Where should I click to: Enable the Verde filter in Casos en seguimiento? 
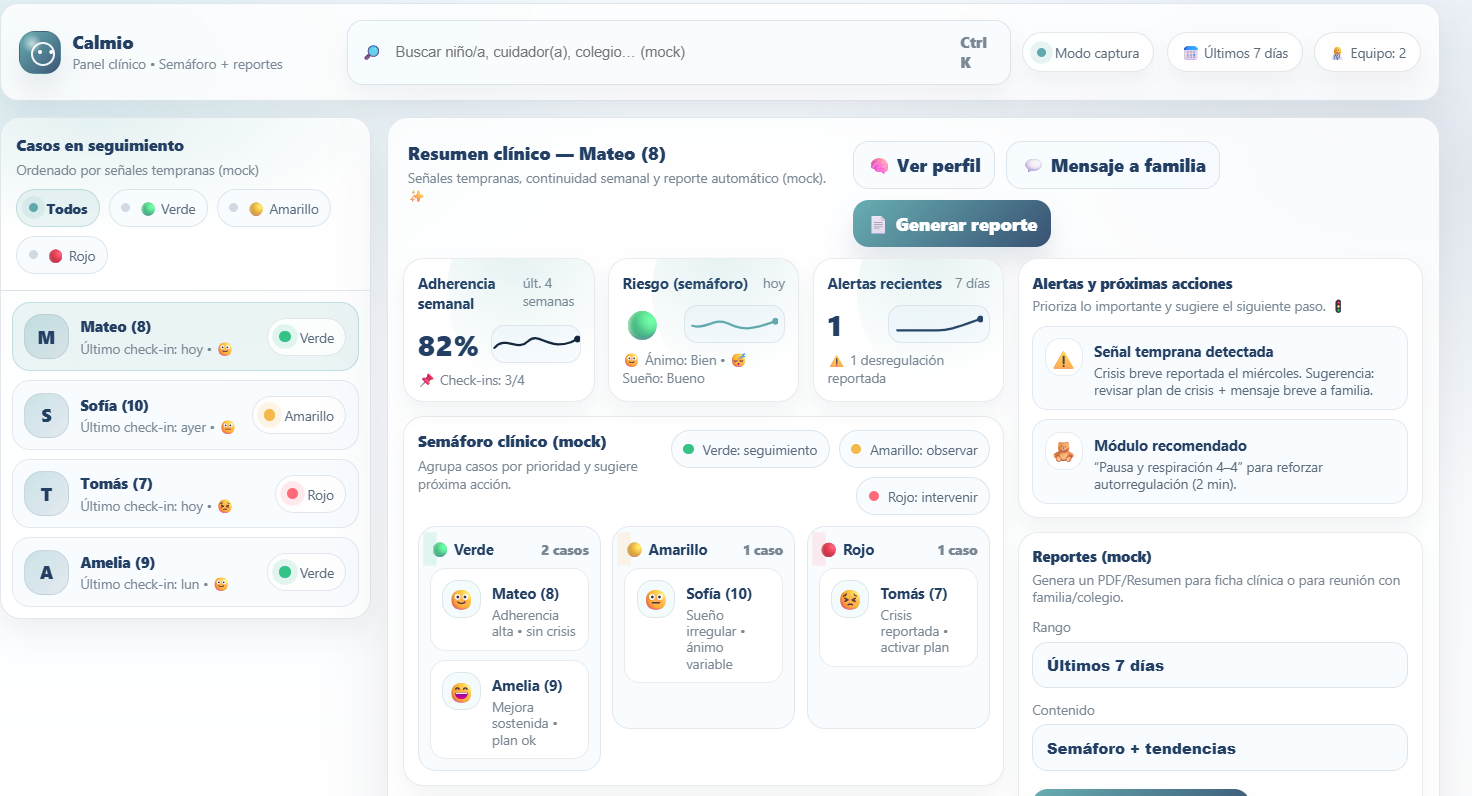click(x=158, y=208)
